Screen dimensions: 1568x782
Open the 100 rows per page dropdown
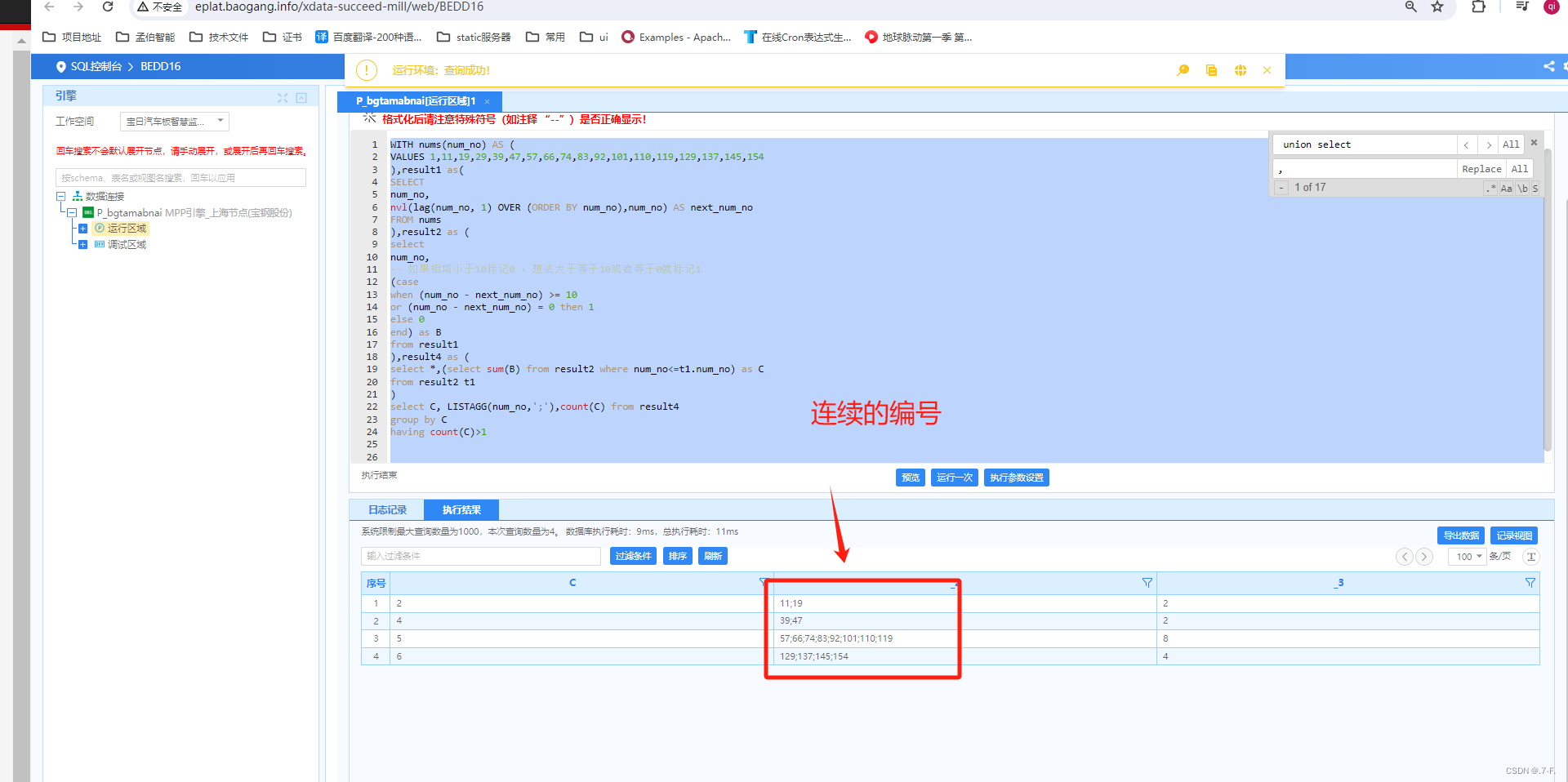[x=1468, y=557]
